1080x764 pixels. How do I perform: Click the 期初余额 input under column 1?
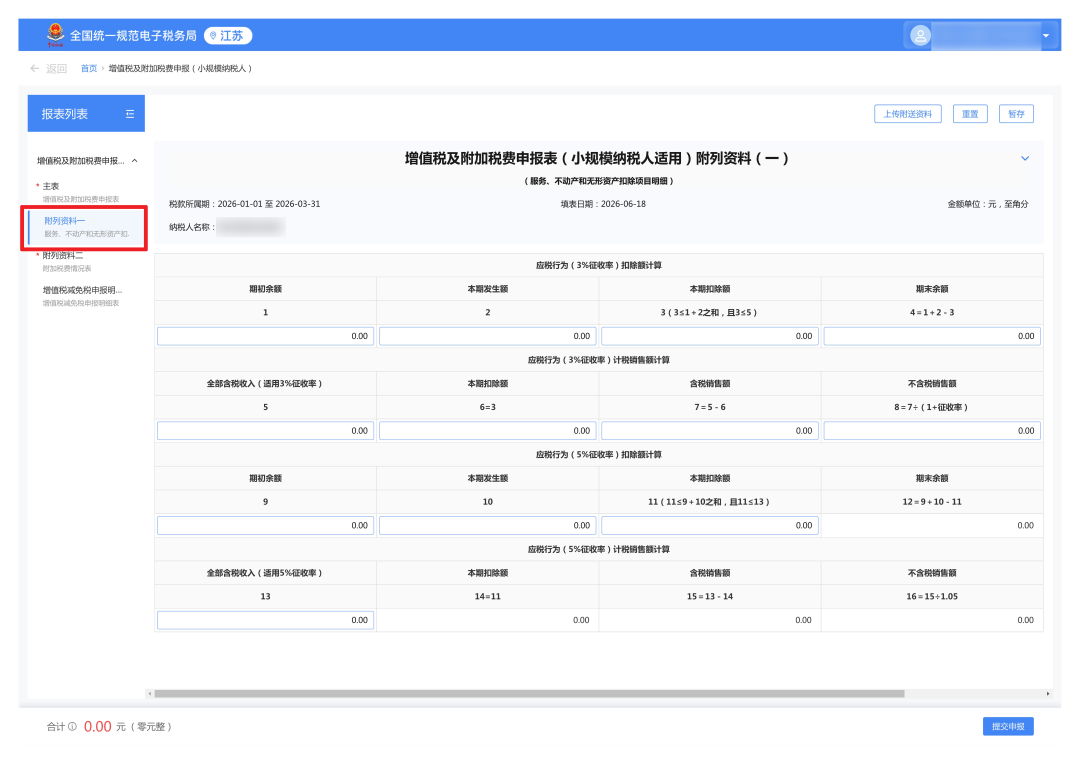click(265, 336)
